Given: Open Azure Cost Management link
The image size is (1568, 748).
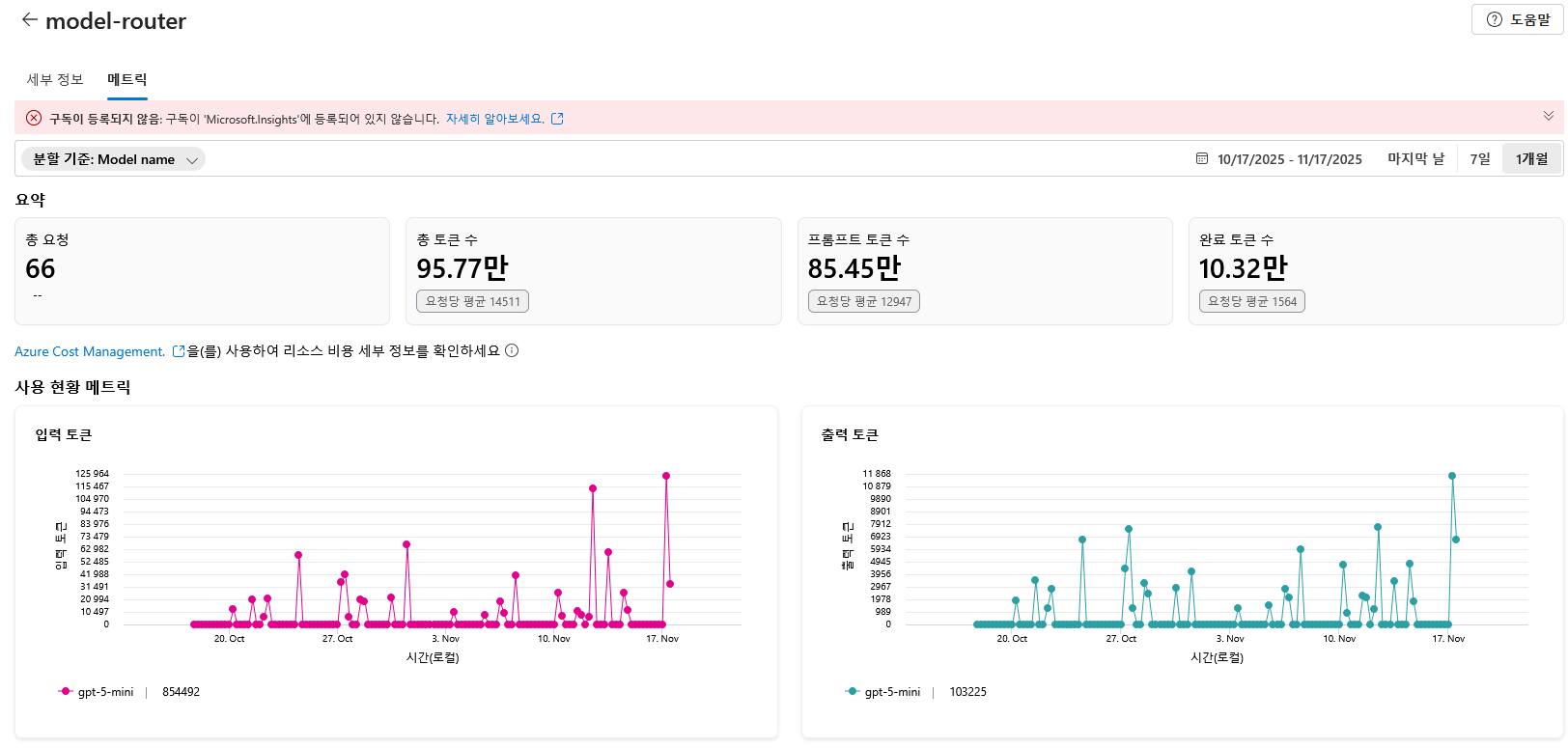Looking at the screenshot, I should [90, 351].
